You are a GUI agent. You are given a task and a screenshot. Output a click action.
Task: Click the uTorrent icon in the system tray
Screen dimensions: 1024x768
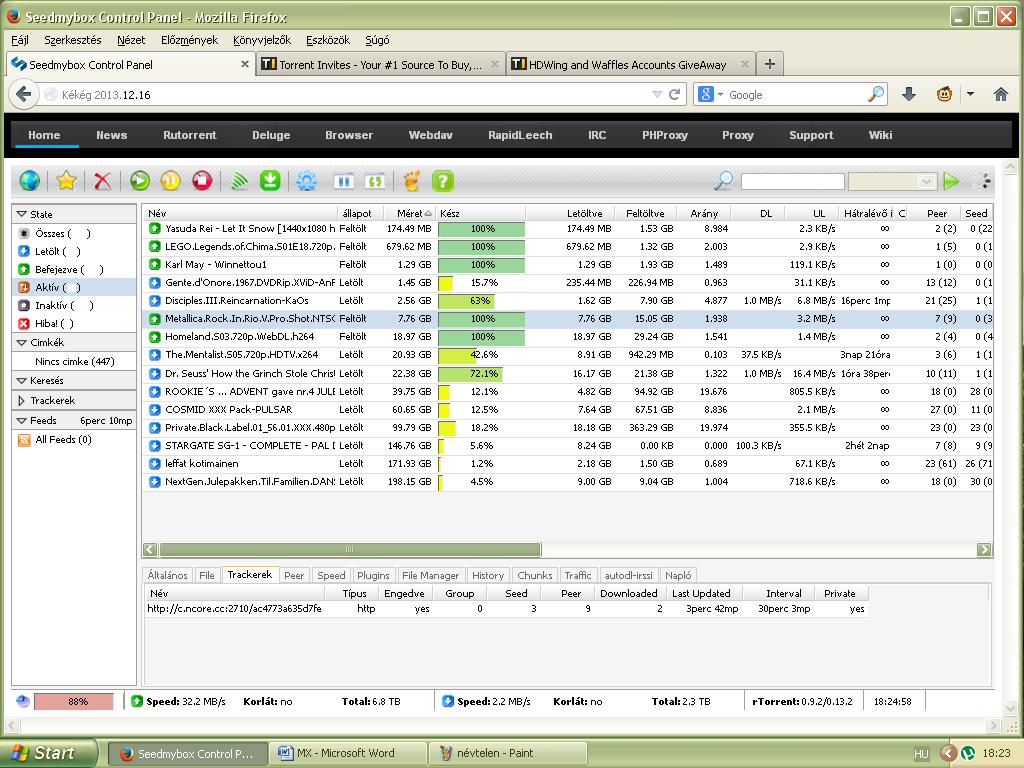coord(968,753)
